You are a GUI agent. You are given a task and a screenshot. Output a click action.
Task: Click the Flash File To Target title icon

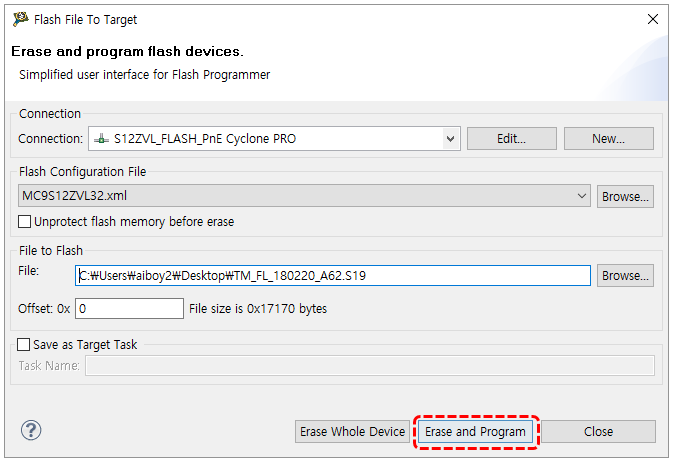20,19
